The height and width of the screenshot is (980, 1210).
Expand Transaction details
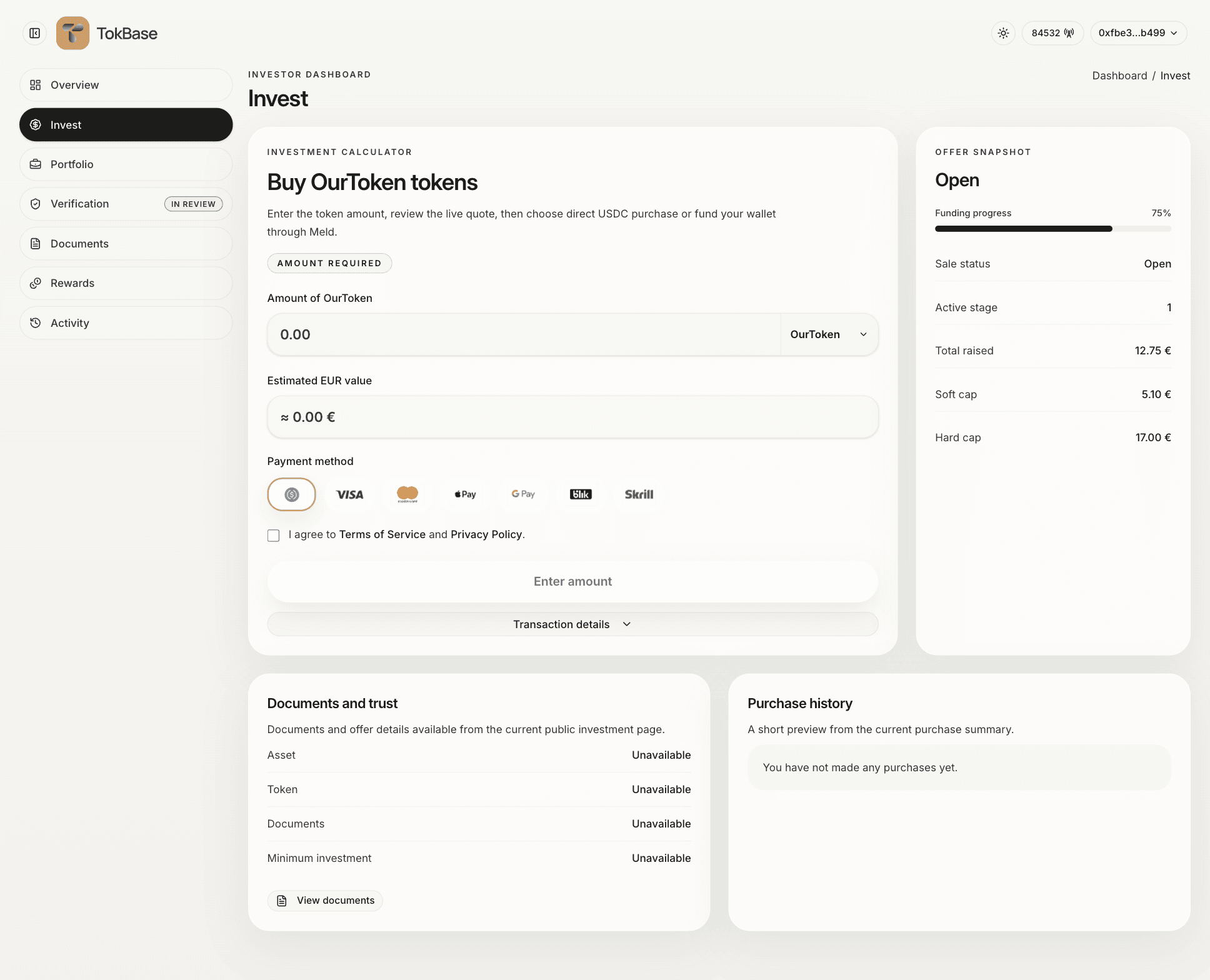click(572, 624)
